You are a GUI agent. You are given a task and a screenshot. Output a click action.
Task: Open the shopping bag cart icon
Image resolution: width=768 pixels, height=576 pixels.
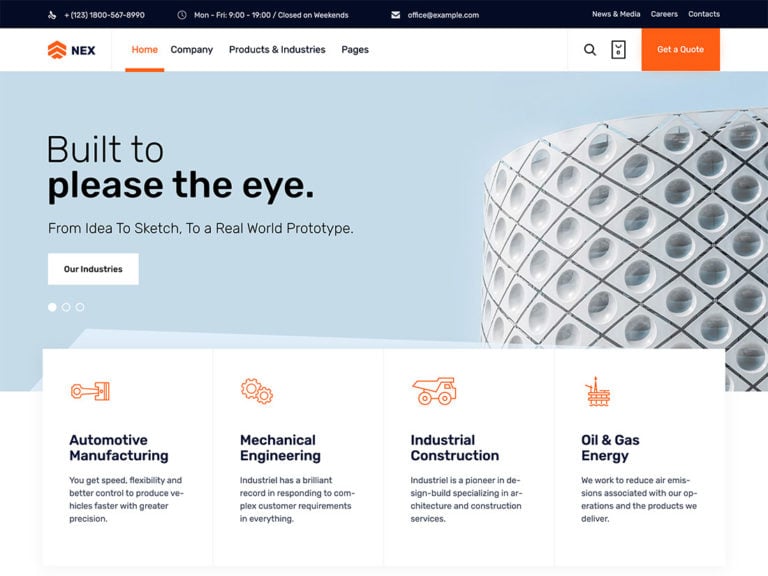(618, 49)
